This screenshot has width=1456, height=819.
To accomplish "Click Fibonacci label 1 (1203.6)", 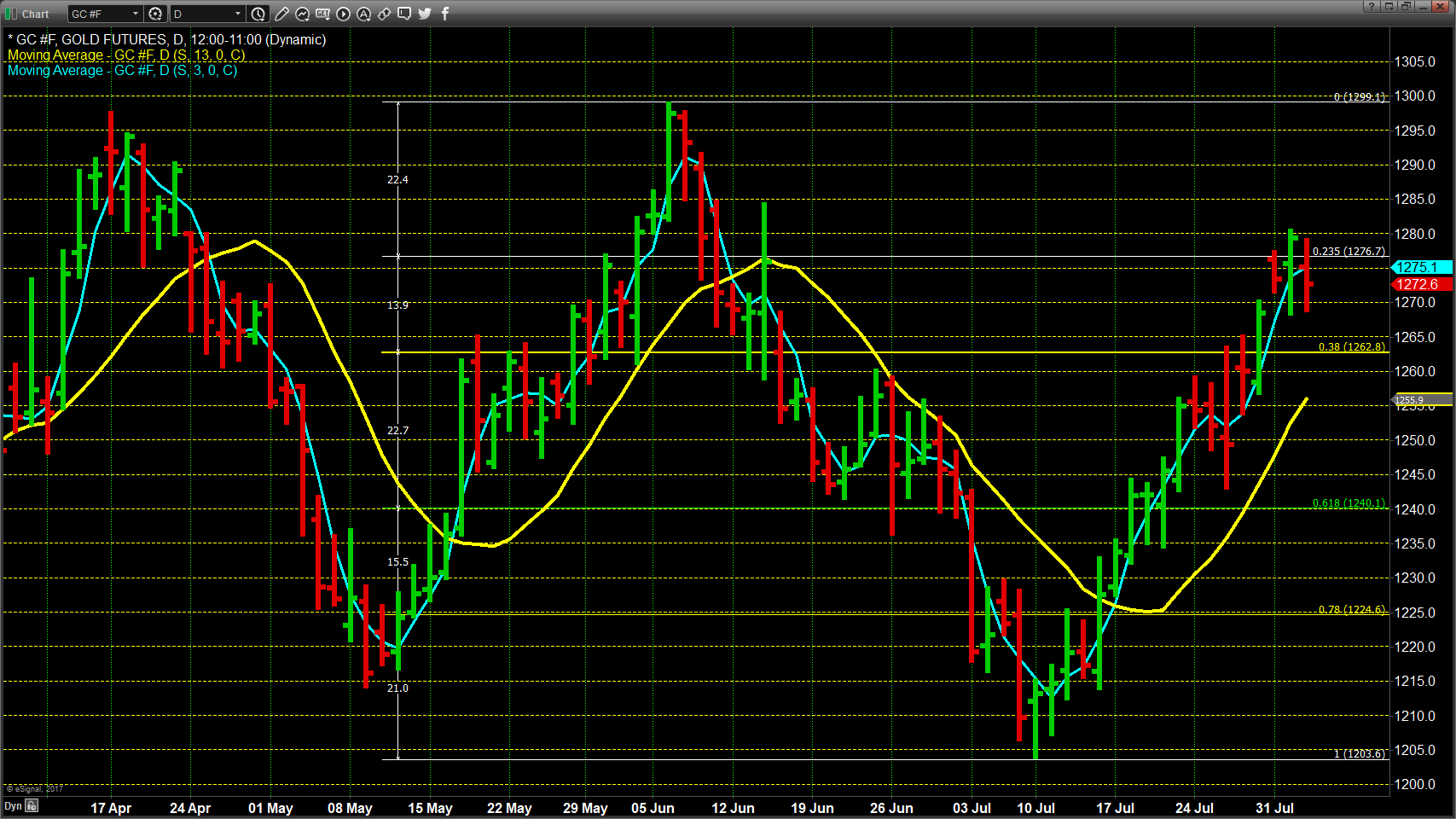I will pos(1360,753).
